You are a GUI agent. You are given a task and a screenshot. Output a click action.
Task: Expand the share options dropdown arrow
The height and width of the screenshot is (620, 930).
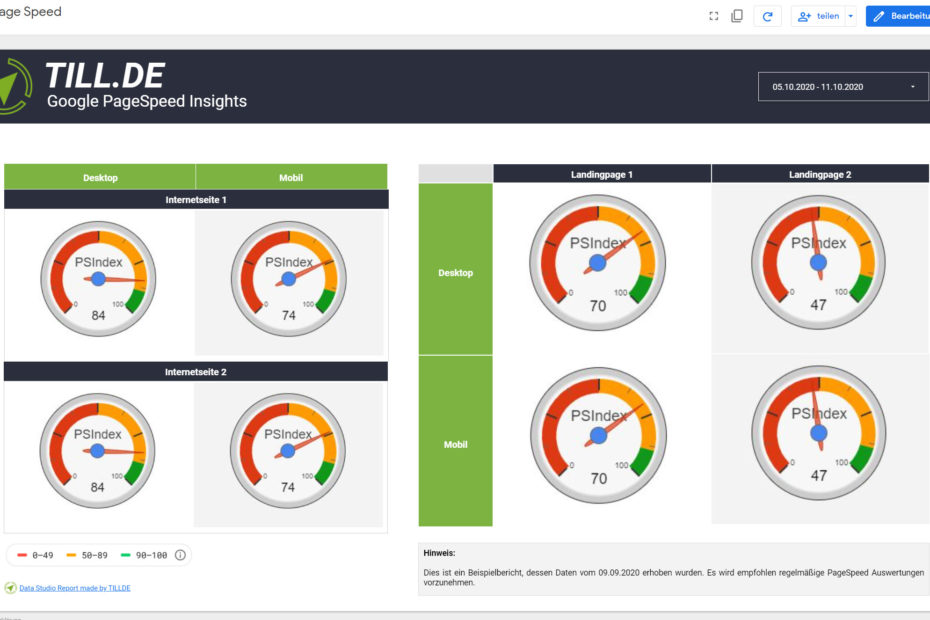[x=851, y=16]
